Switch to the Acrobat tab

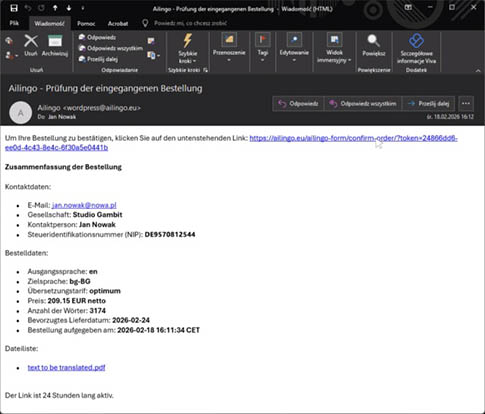pyautogui.click(x=118, y=23)
